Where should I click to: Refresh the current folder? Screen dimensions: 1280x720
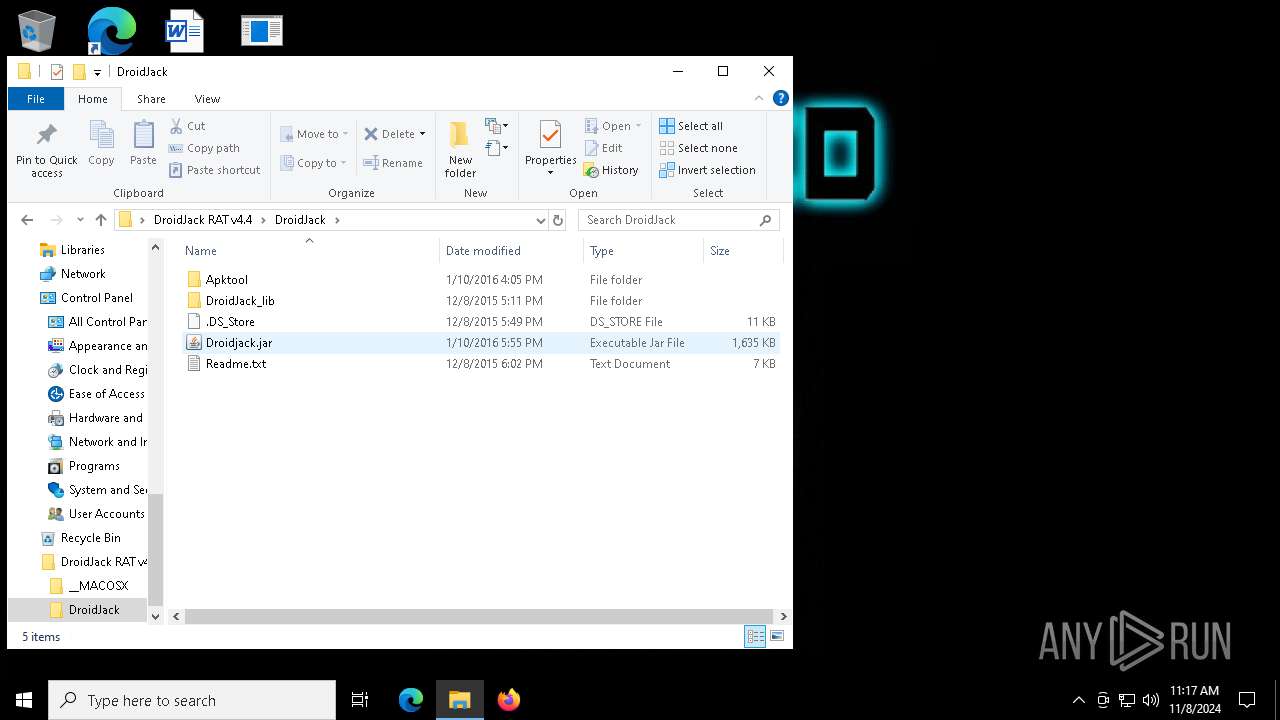(558, 220)
